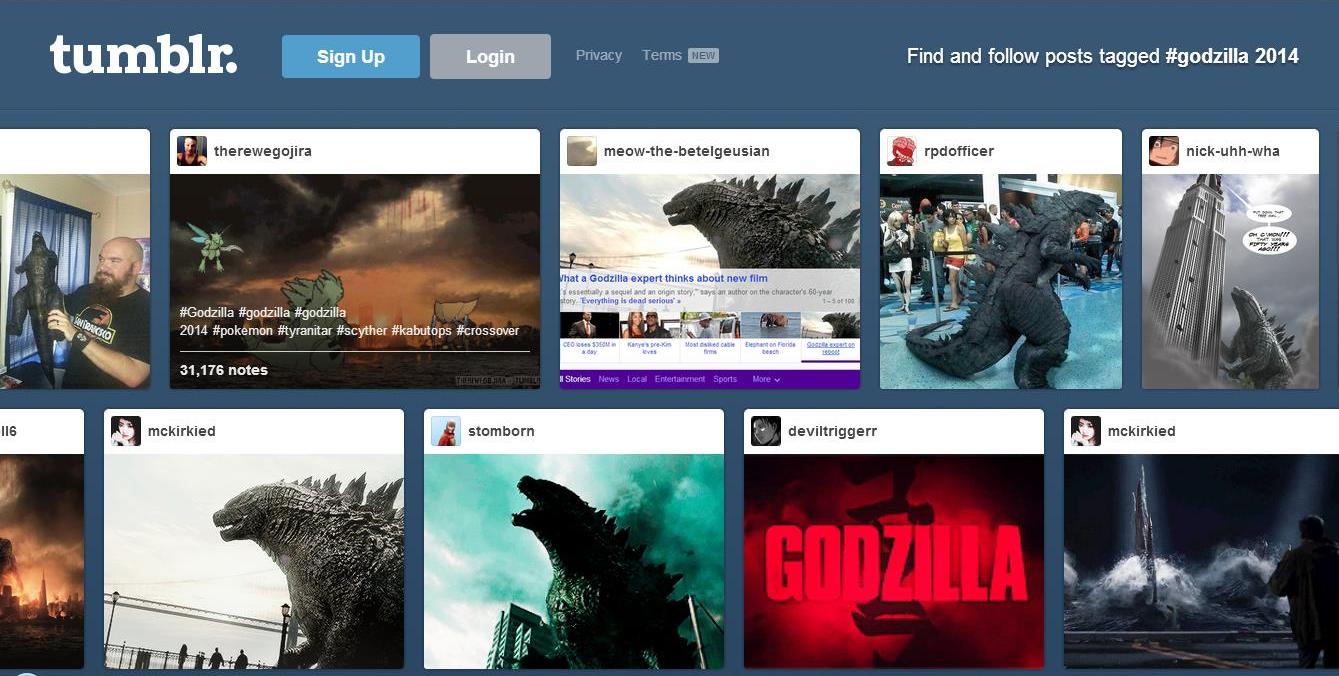
Task: Click the 31,176 notes count
Action: 224,370
